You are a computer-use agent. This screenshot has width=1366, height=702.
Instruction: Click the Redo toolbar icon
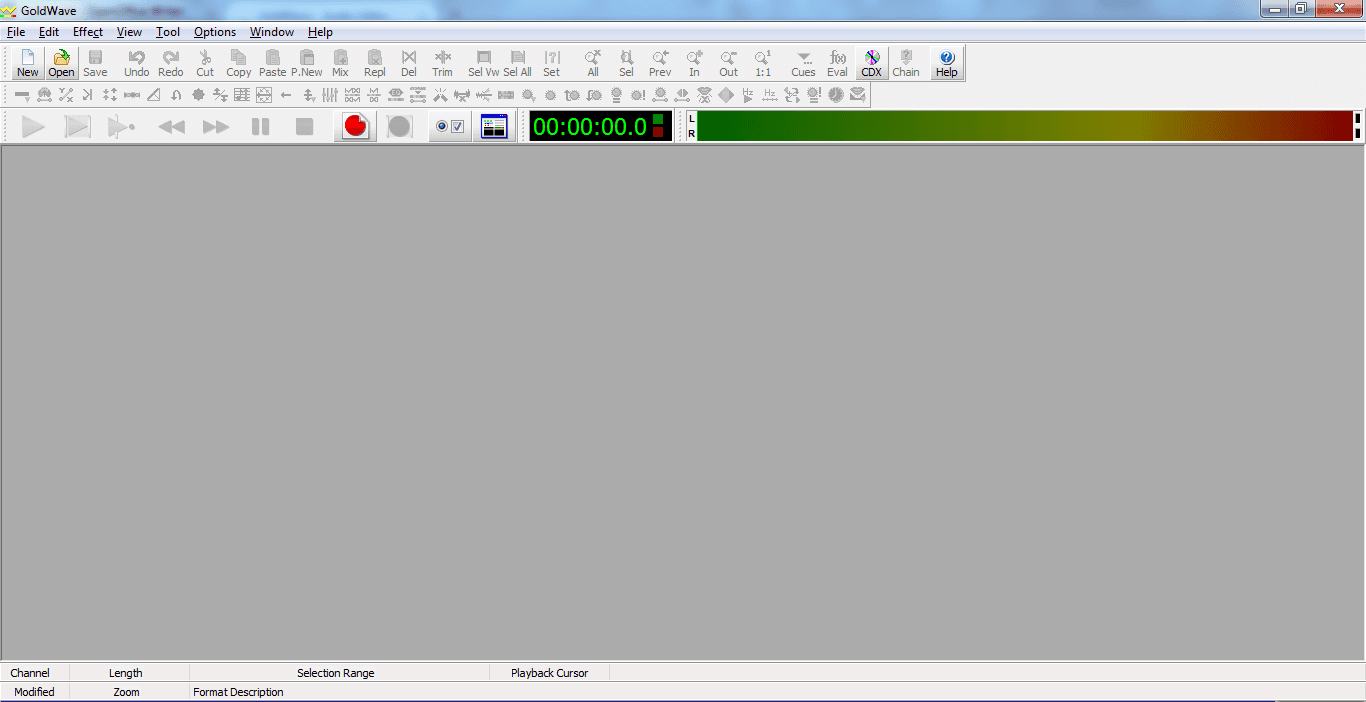tap(171, 63)
